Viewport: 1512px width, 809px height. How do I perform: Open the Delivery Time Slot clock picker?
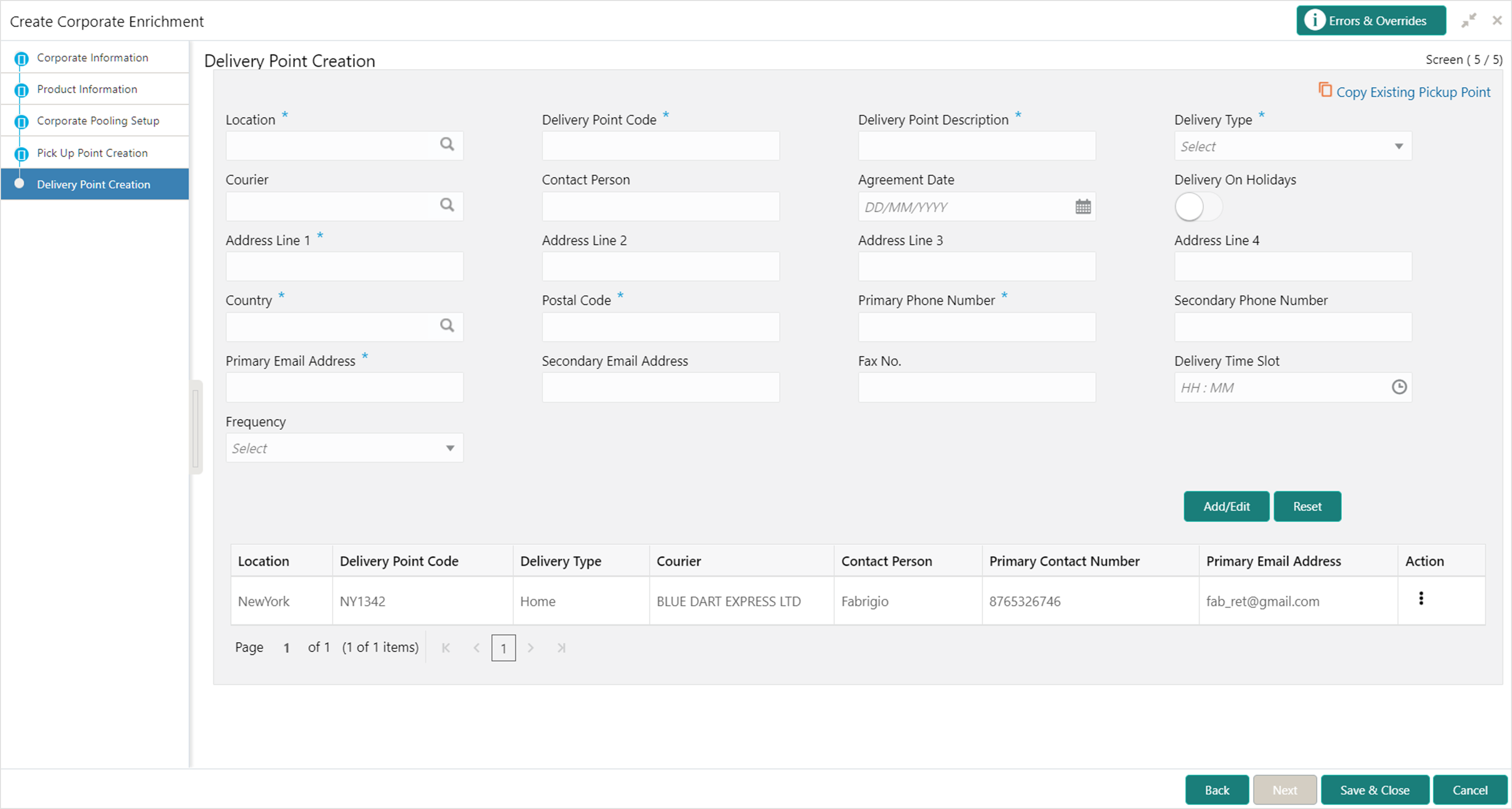[x=1399, y=387]
